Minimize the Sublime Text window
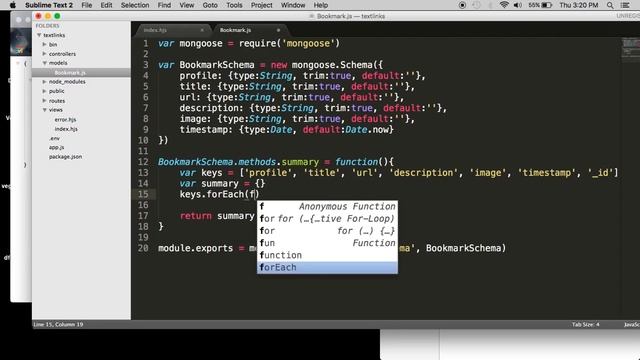Viewport: 640px width, 360px height. [x=48, y=16]
